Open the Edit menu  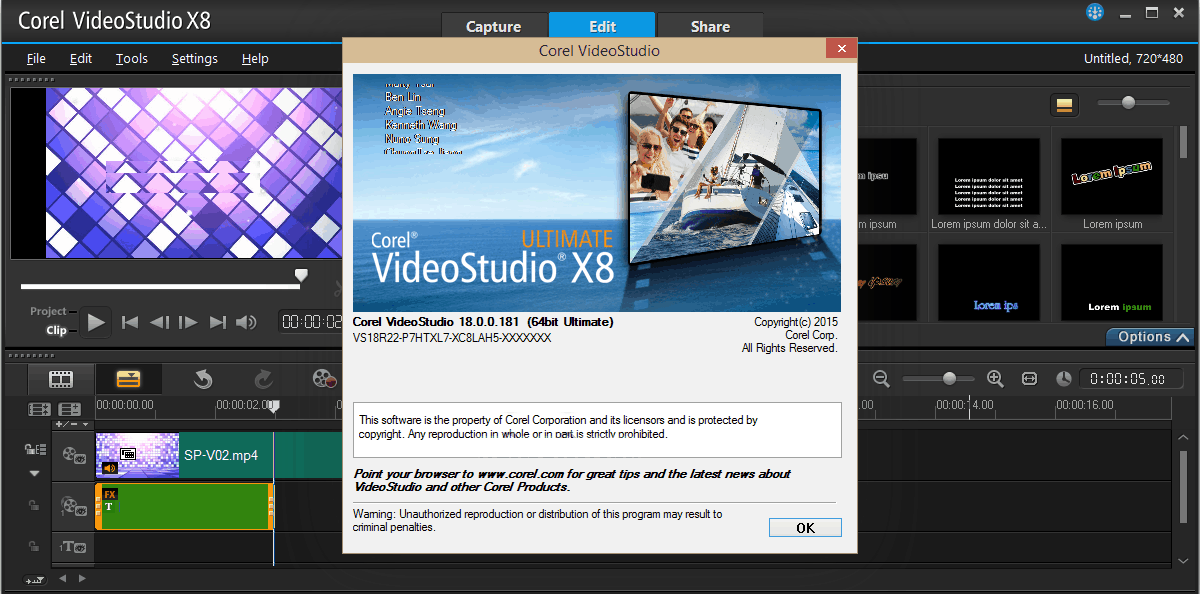click(x=81, y=58)
